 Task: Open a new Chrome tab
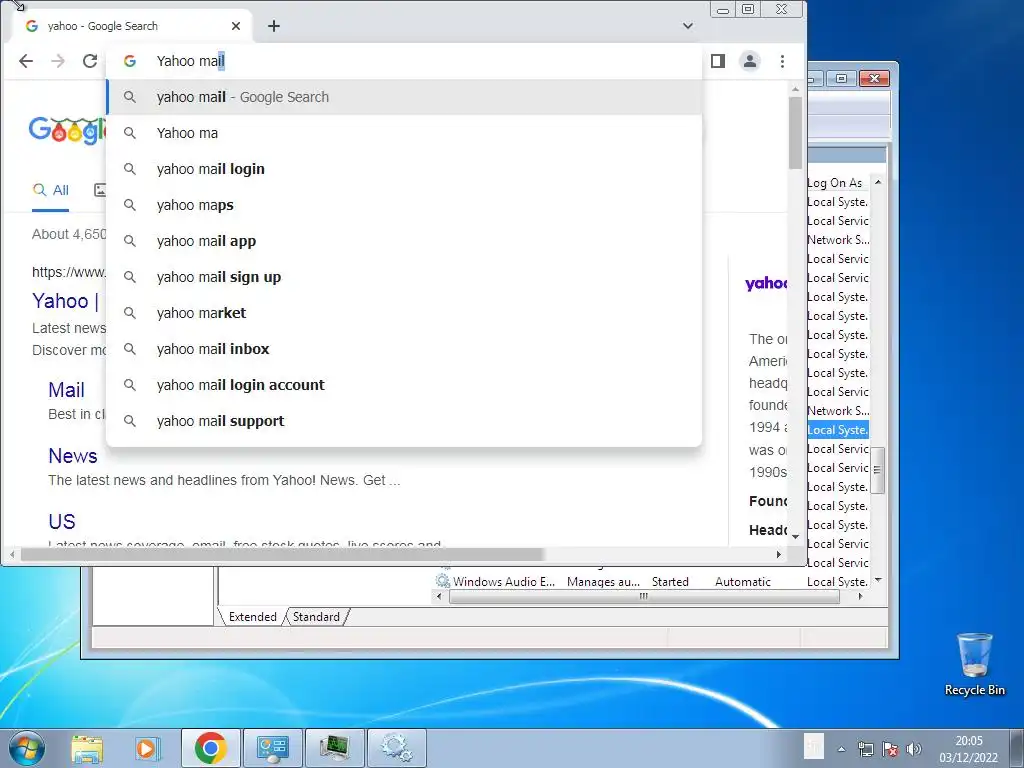[x=274, y=26]
